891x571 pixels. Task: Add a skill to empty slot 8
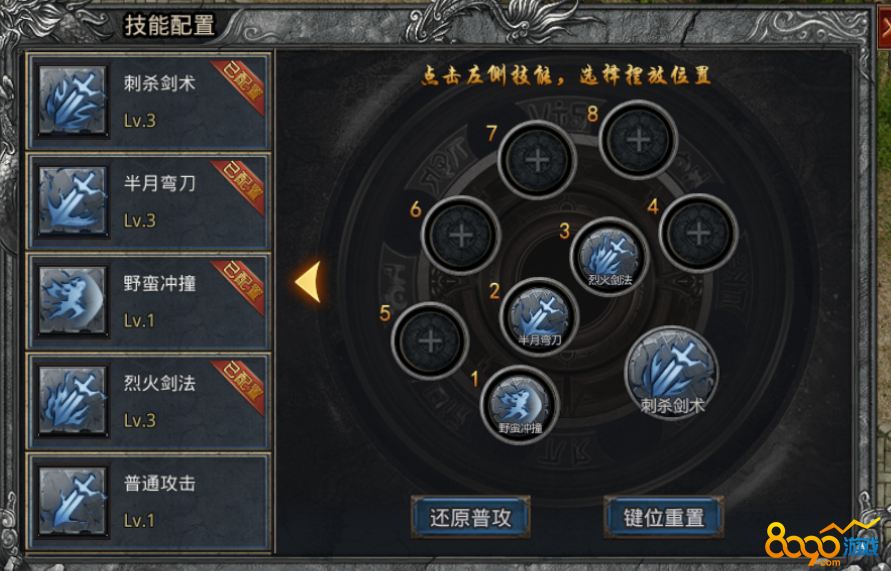(x=638, y=140)
